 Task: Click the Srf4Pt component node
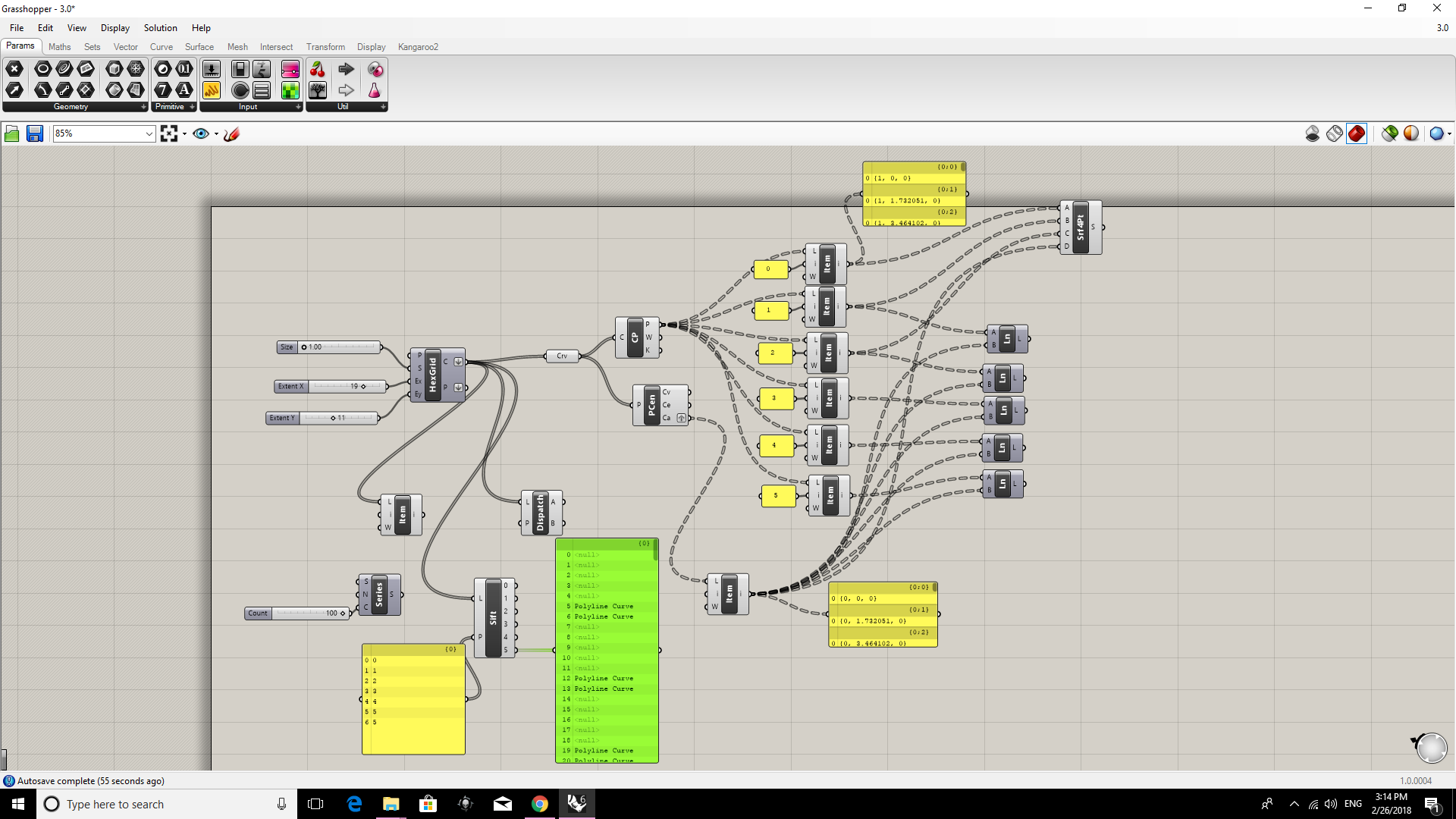click(1081, 227)
